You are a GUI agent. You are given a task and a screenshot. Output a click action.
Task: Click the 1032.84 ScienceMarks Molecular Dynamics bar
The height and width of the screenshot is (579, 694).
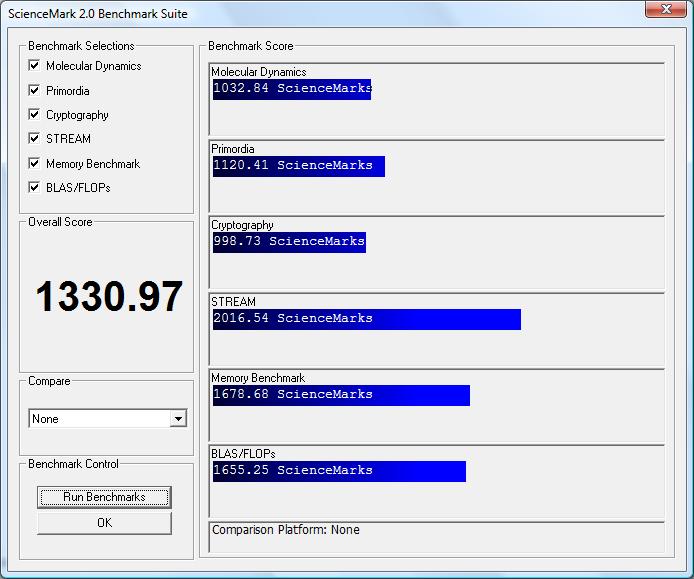tap(292, 89)
